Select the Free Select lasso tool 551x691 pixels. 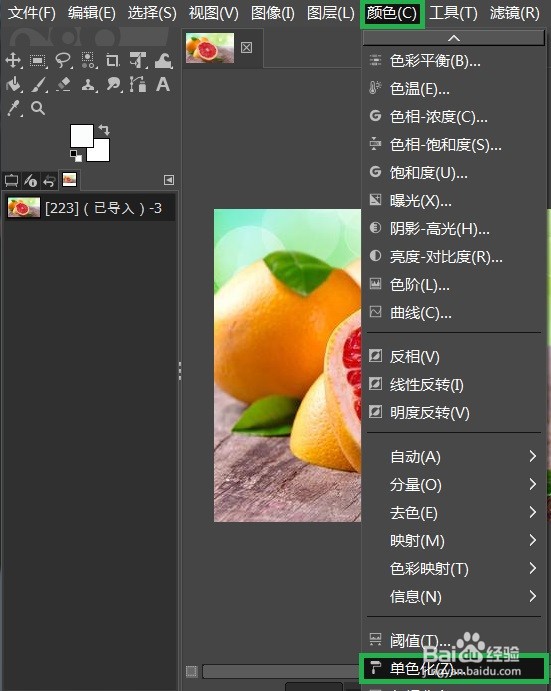(63, 60)
